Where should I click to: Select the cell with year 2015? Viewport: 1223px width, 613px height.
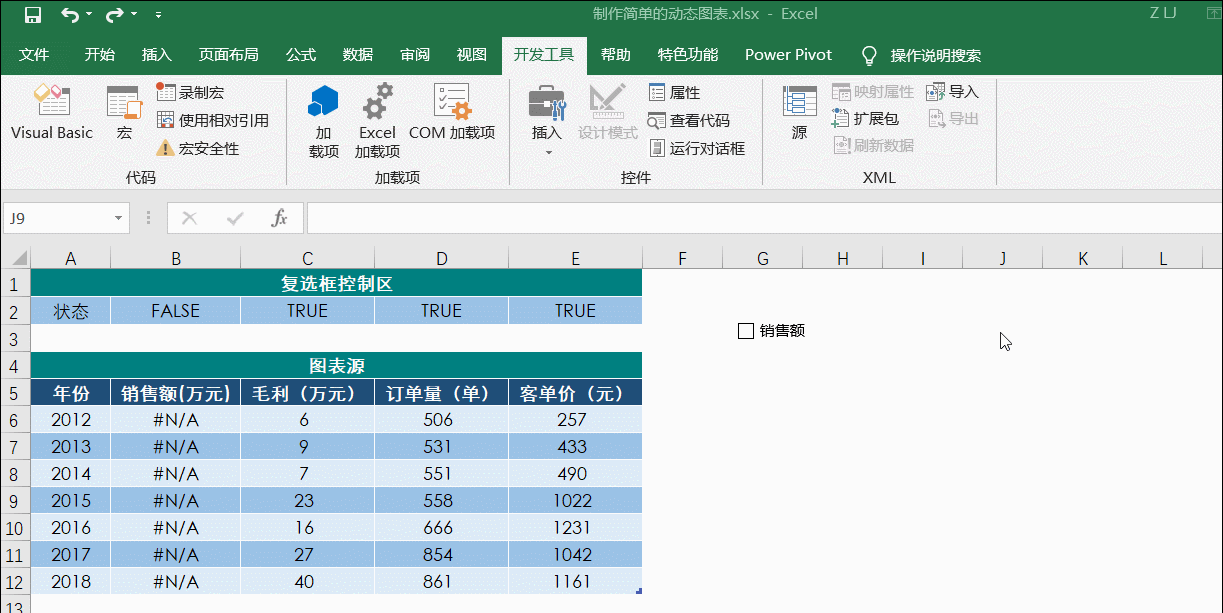coord(70,500)
